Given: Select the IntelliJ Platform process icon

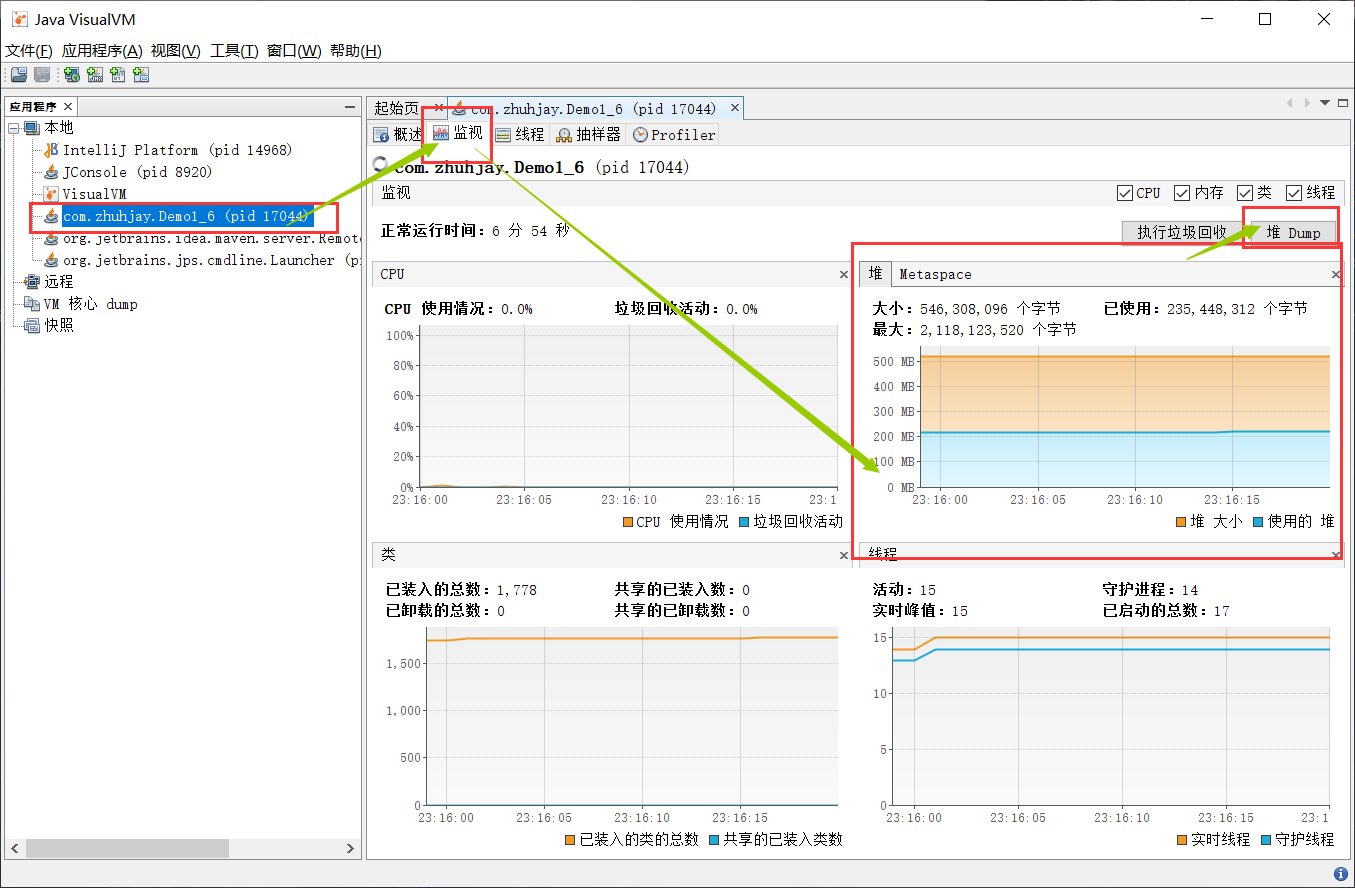Looking at the screenshot, I should [x=51, y=150].
